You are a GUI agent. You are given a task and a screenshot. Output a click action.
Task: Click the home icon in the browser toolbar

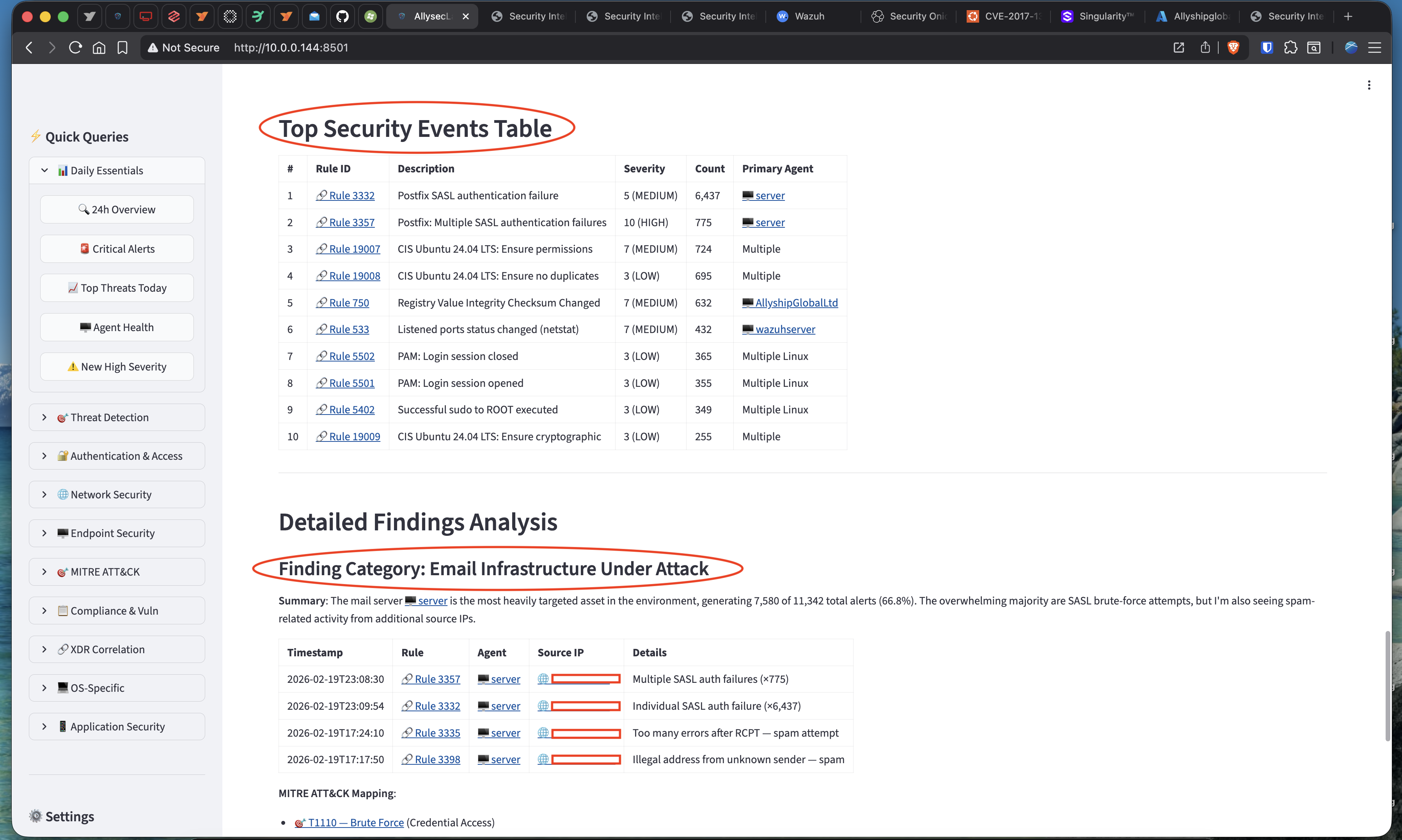[99, 48]
